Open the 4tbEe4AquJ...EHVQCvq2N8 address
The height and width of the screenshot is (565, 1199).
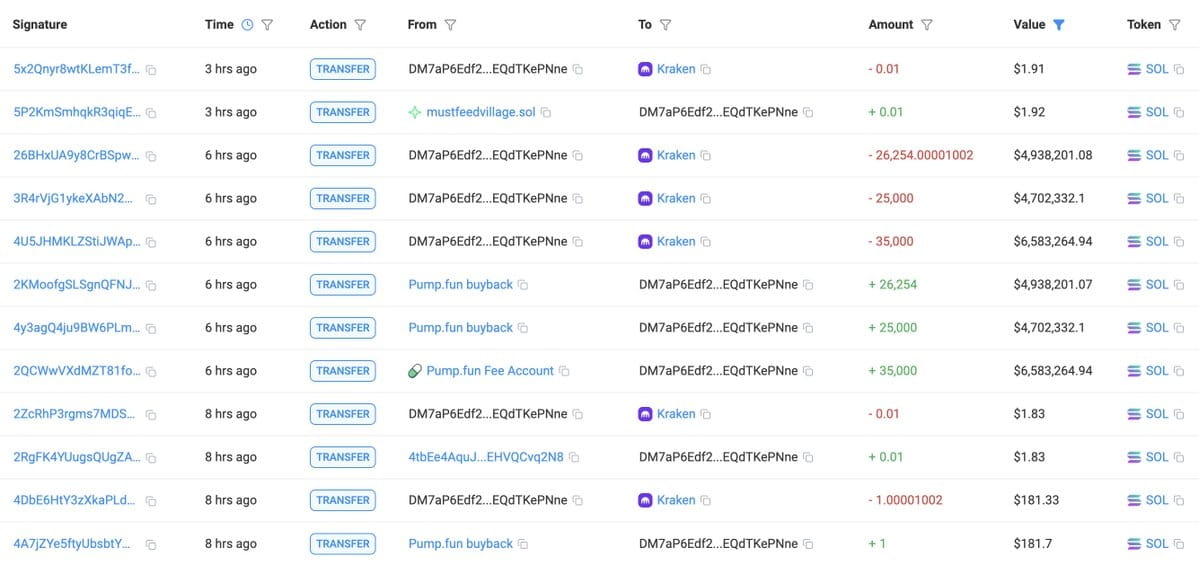[x=486, y=457]
